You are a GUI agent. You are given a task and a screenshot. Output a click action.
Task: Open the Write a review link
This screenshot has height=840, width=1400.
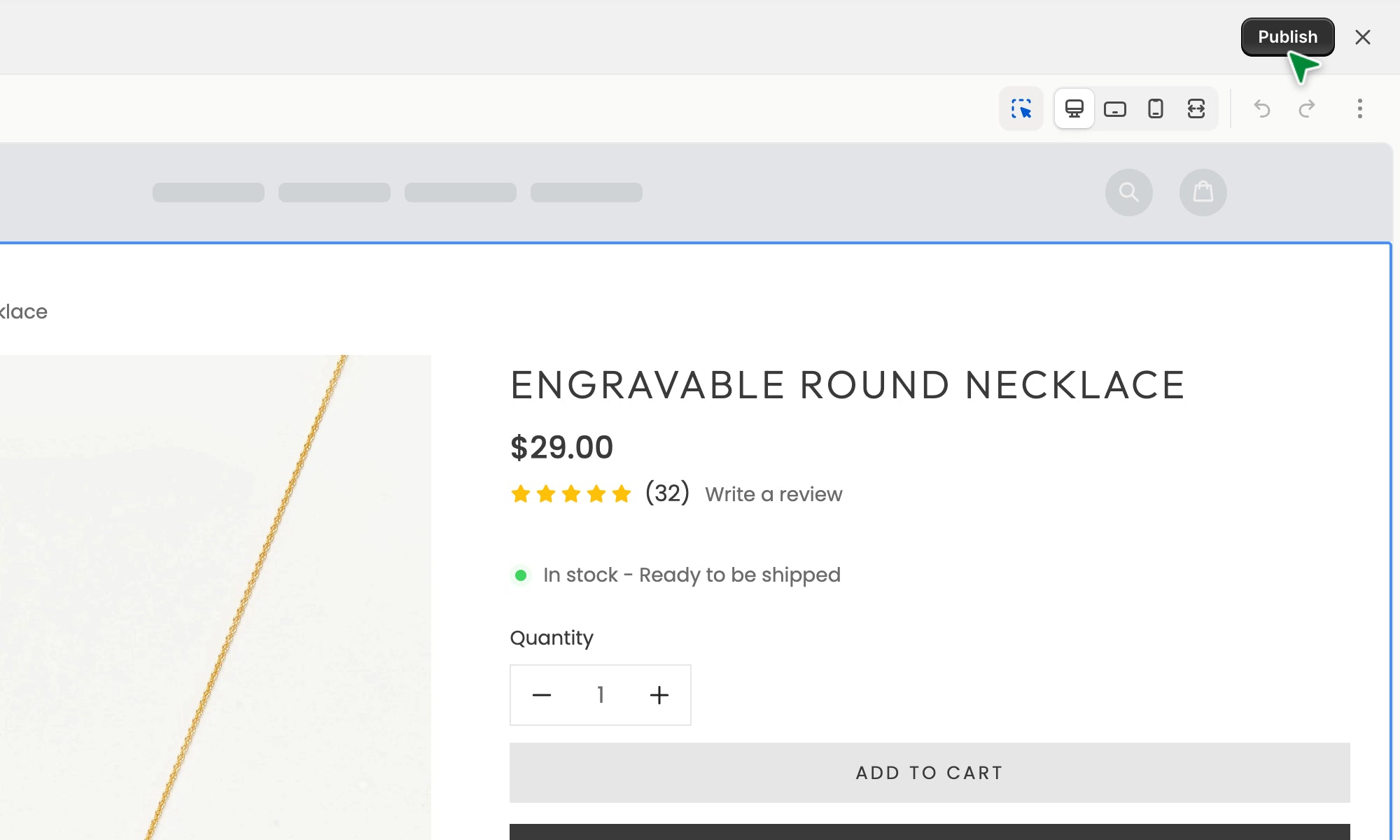[x=773, y=494]
